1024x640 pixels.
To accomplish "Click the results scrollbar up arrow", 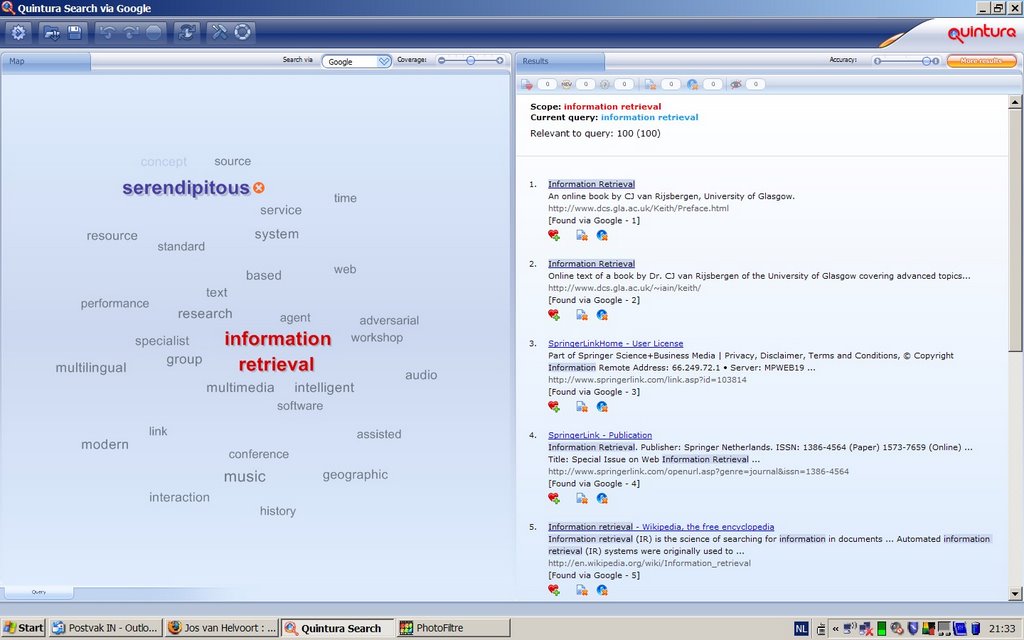I will [1015, 102].
